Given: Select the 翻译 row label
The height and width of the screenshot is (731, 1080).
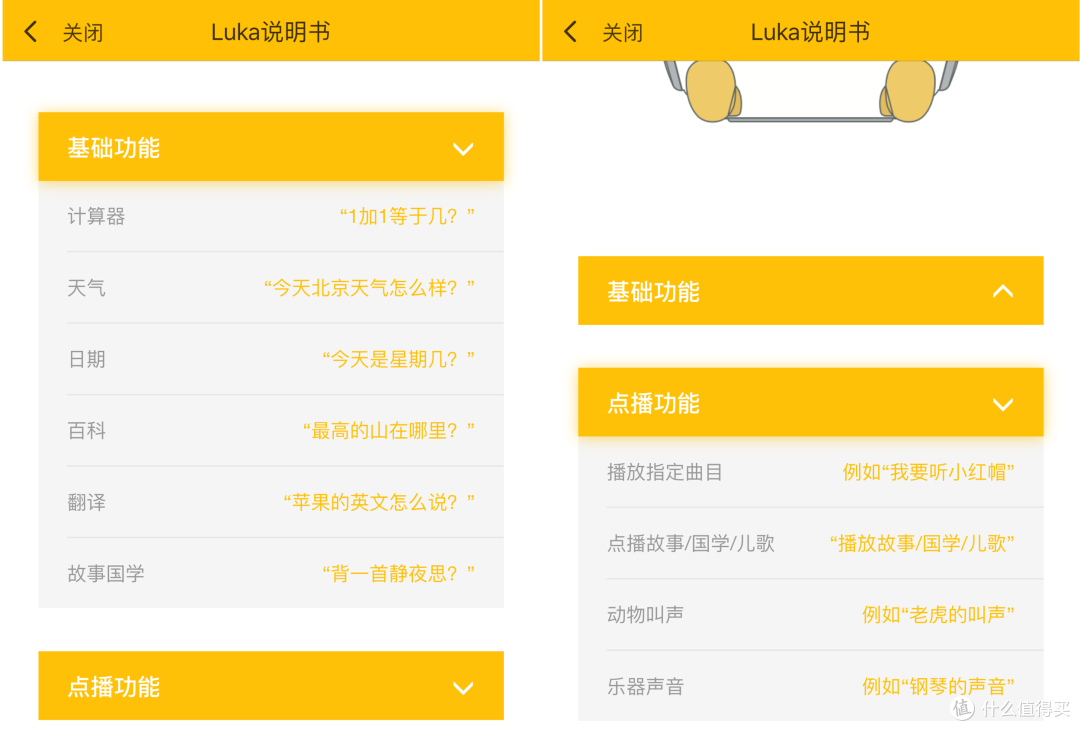Looking at the screenshot, I should [87, 502].
